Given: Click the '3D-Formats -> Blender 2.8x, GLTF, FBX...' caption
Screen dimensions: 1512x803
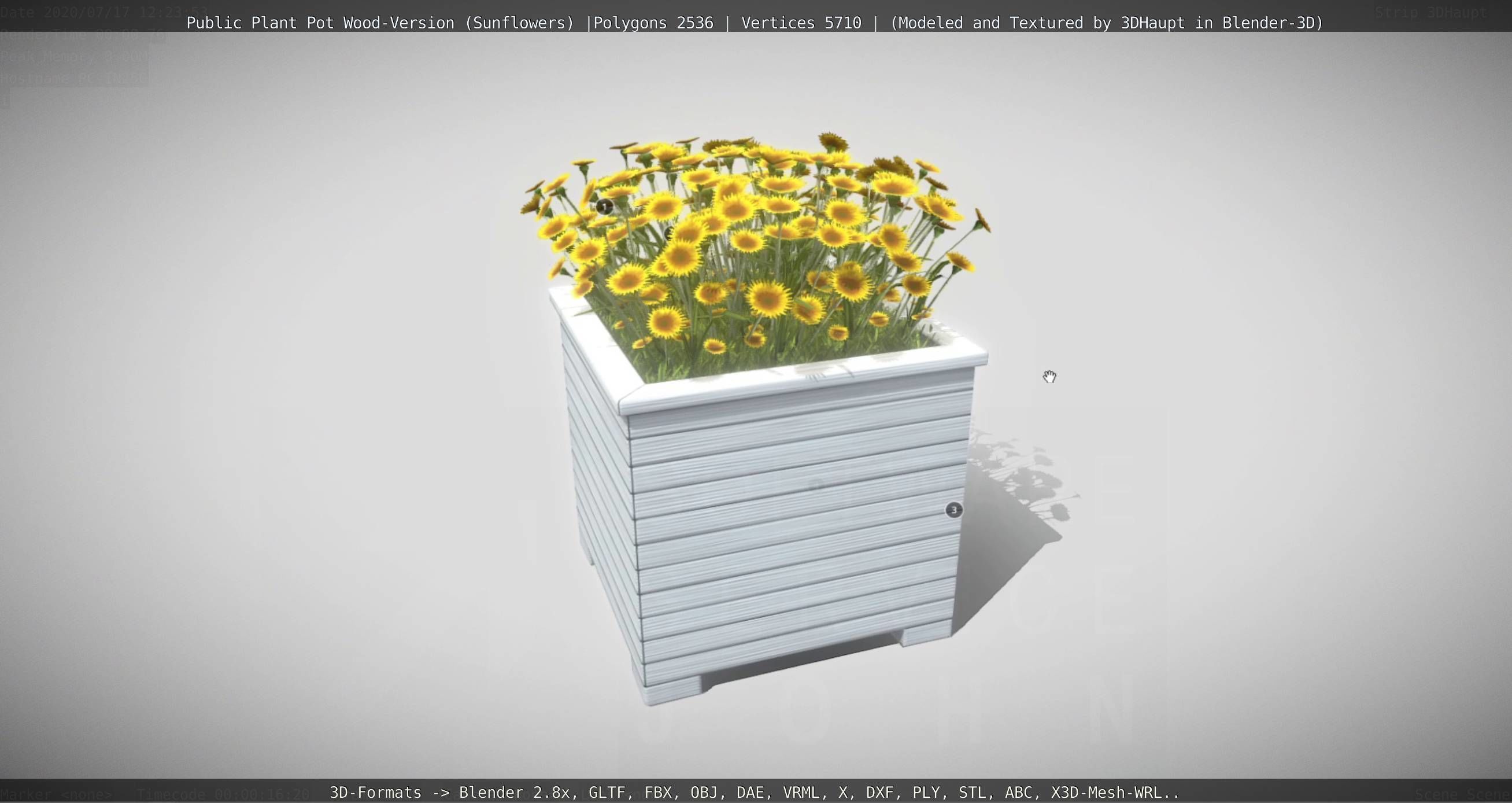Looking at the screenshot, I should [x=754, y=793].
